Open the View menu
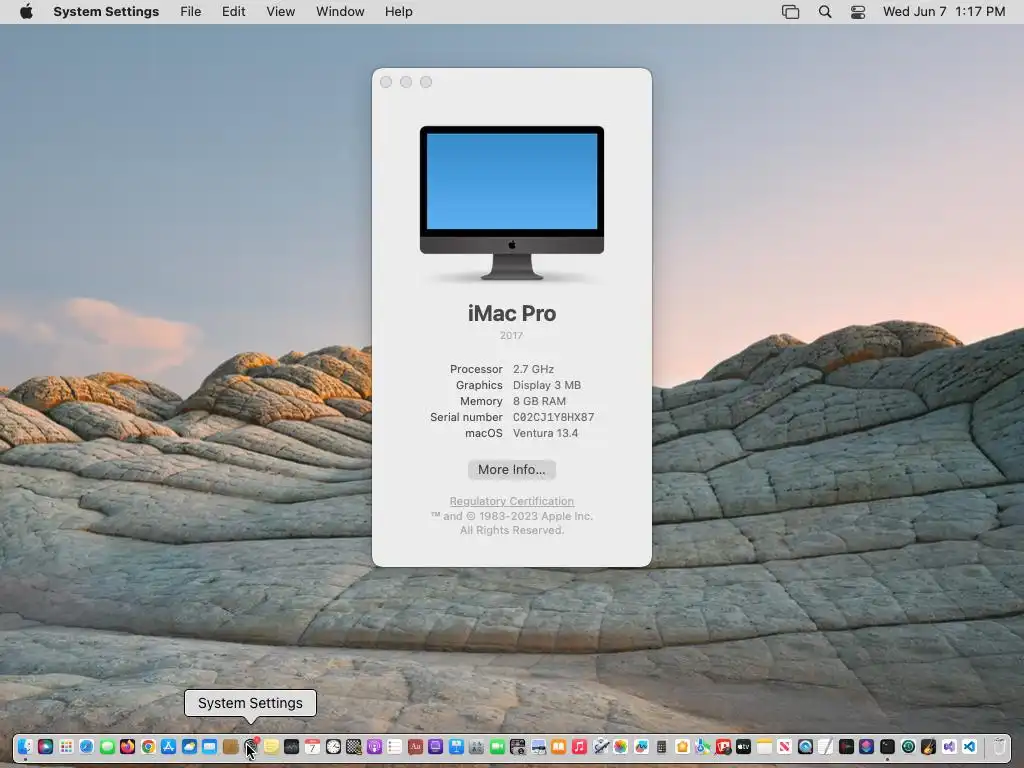This screenshot has height=768, width=1024. (x=280, y=12)
